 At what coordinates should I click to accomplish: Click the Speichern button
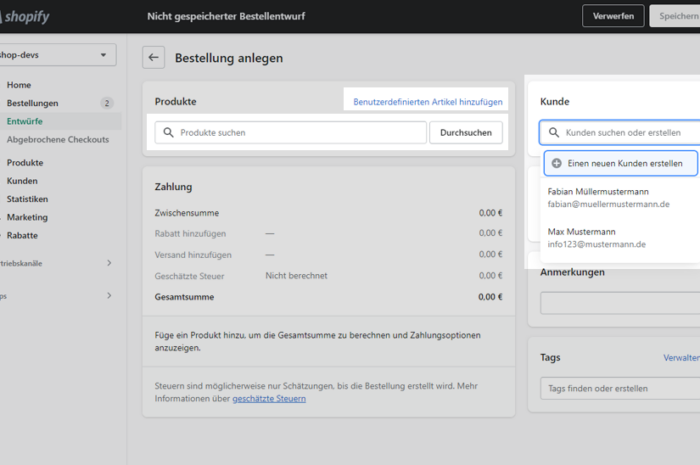click(675, 16)
